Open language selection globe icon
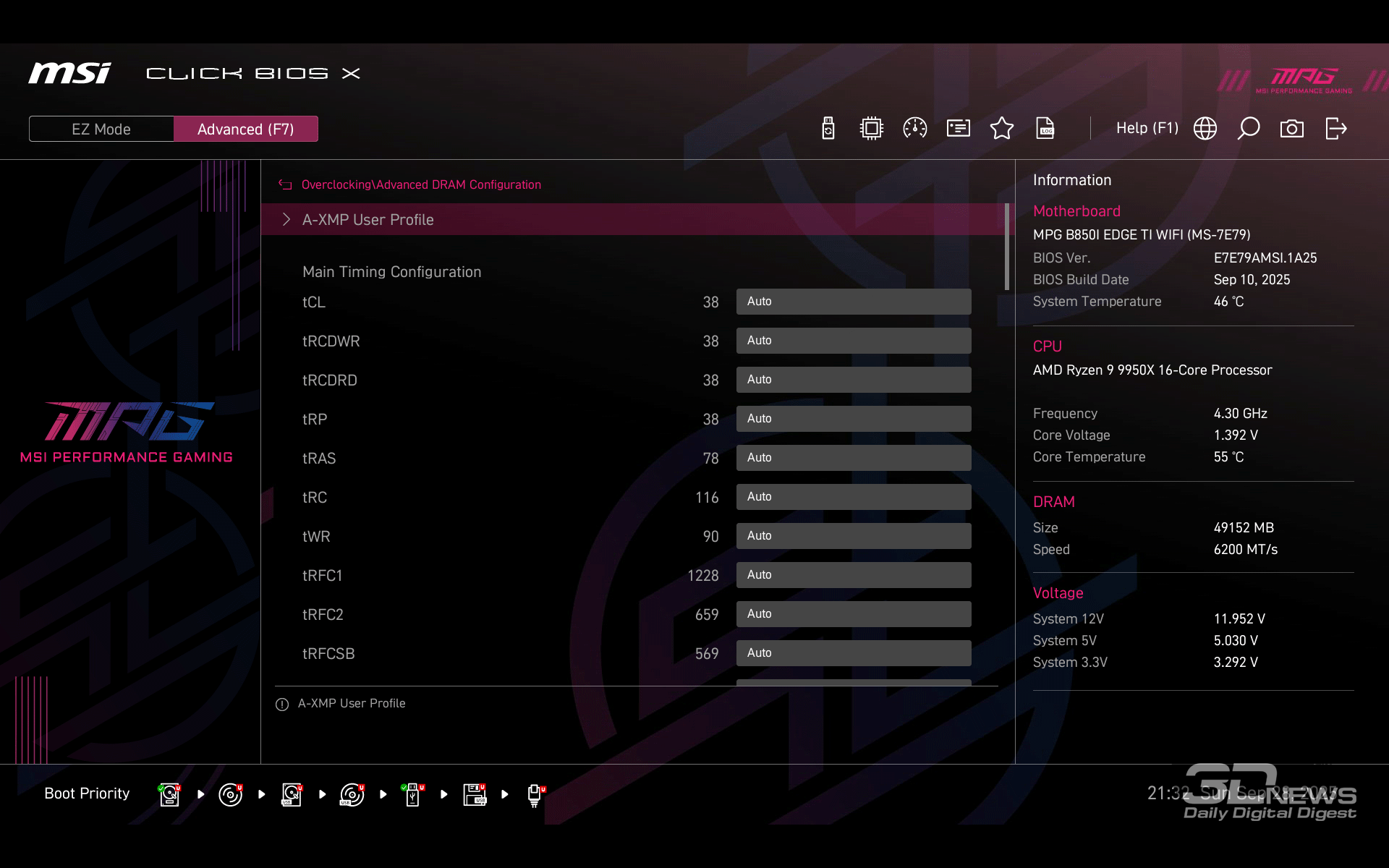 tap(1205, 129)
